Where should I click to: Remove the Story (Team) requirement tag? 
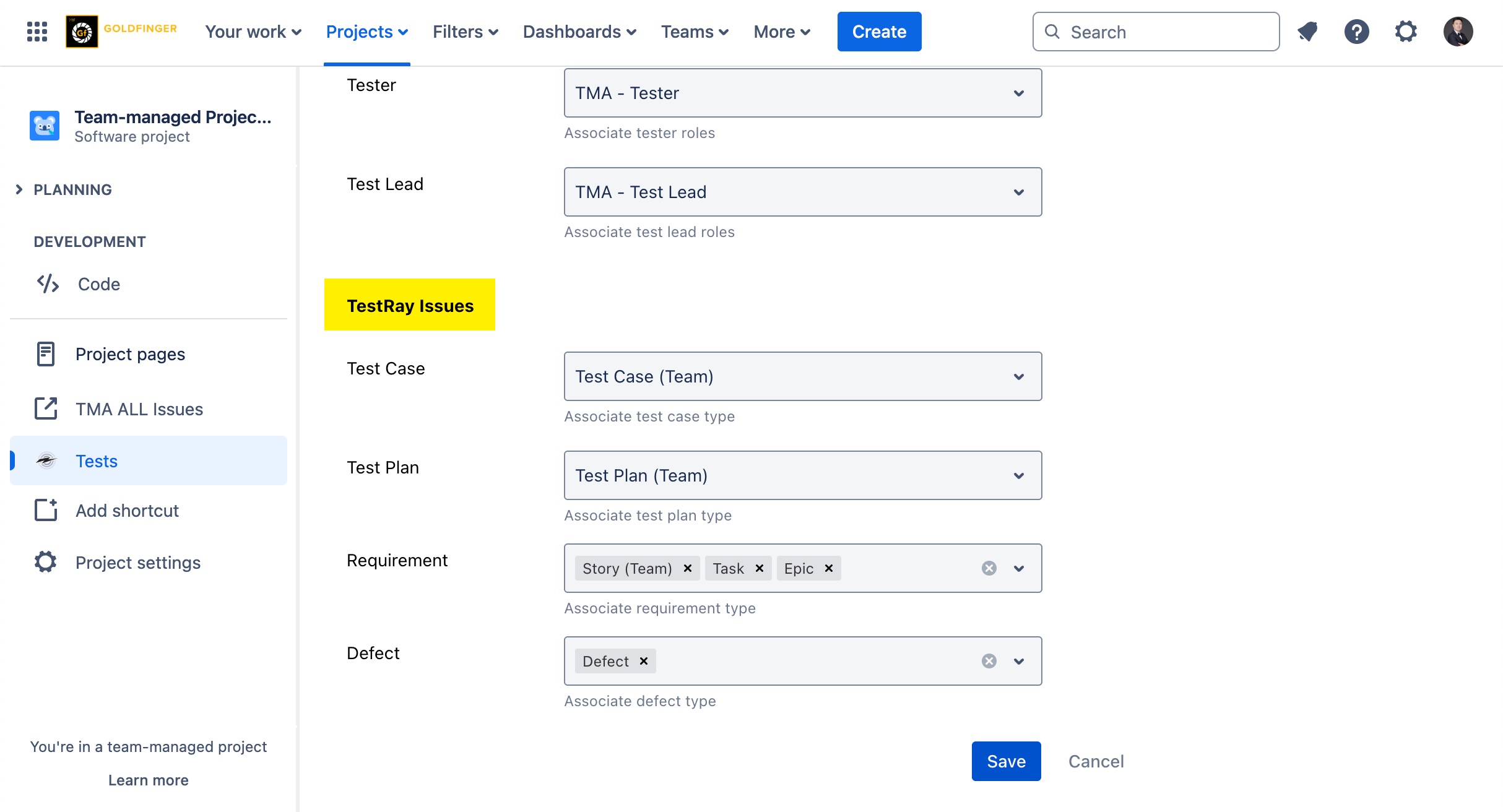[687, 569]
